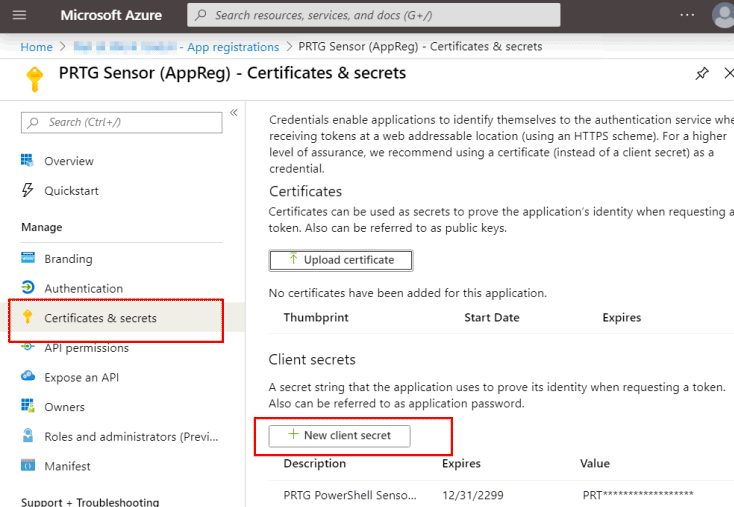Click the Quickstart lightning icon
This screenshot has width=734, height=507.
(x=27, y=190)
